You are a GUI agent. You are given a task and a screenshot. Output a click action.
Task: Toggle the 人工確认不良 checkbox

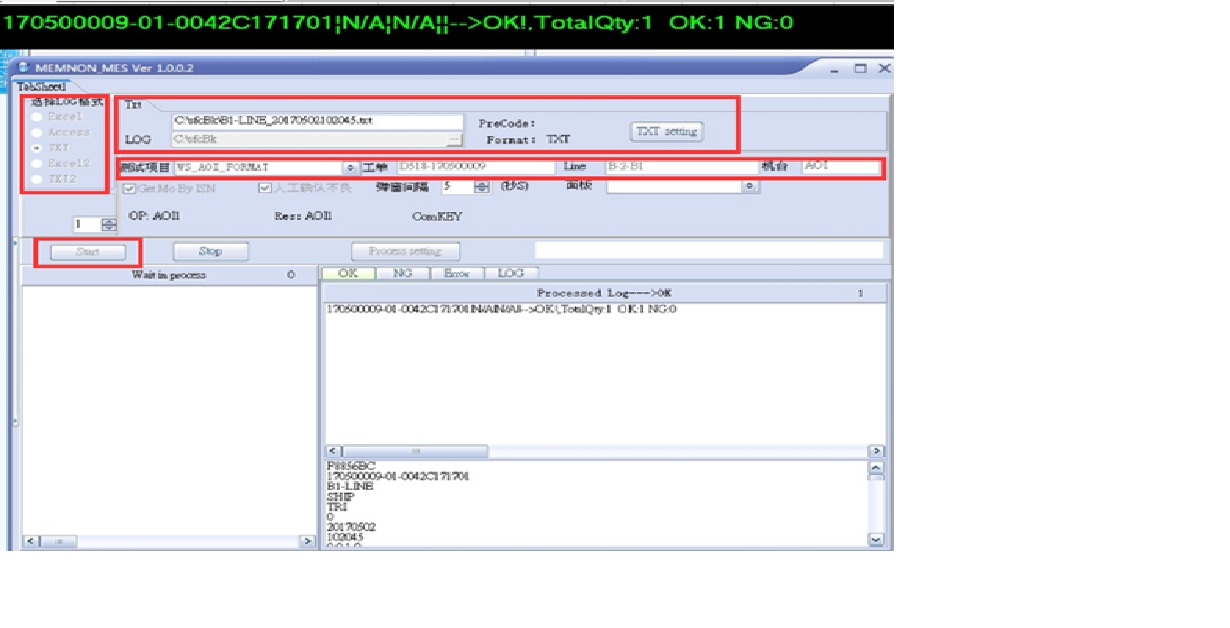(x=264, y=188)
